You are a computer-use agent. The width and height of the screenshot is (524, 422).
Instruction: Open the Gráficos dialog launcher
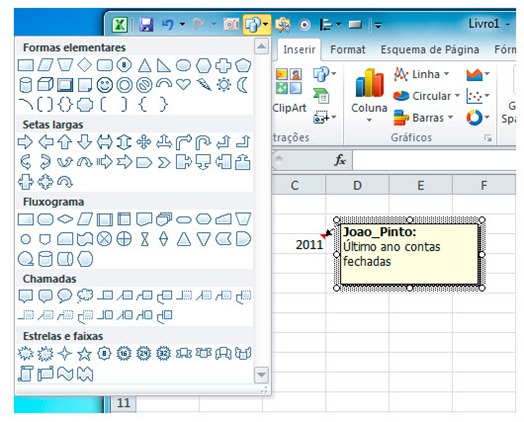click(488, 138)
